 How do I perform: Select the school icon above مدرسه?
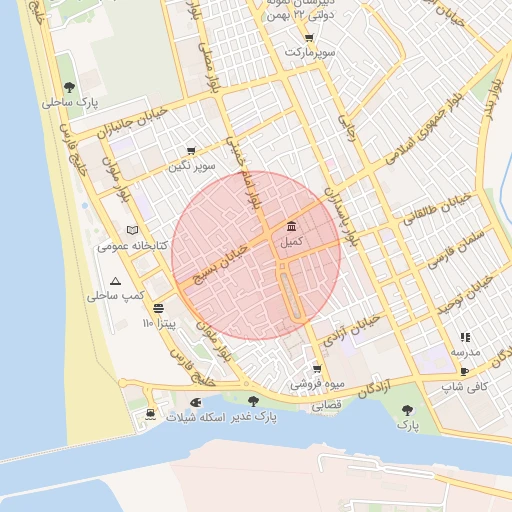coord(465,338)
